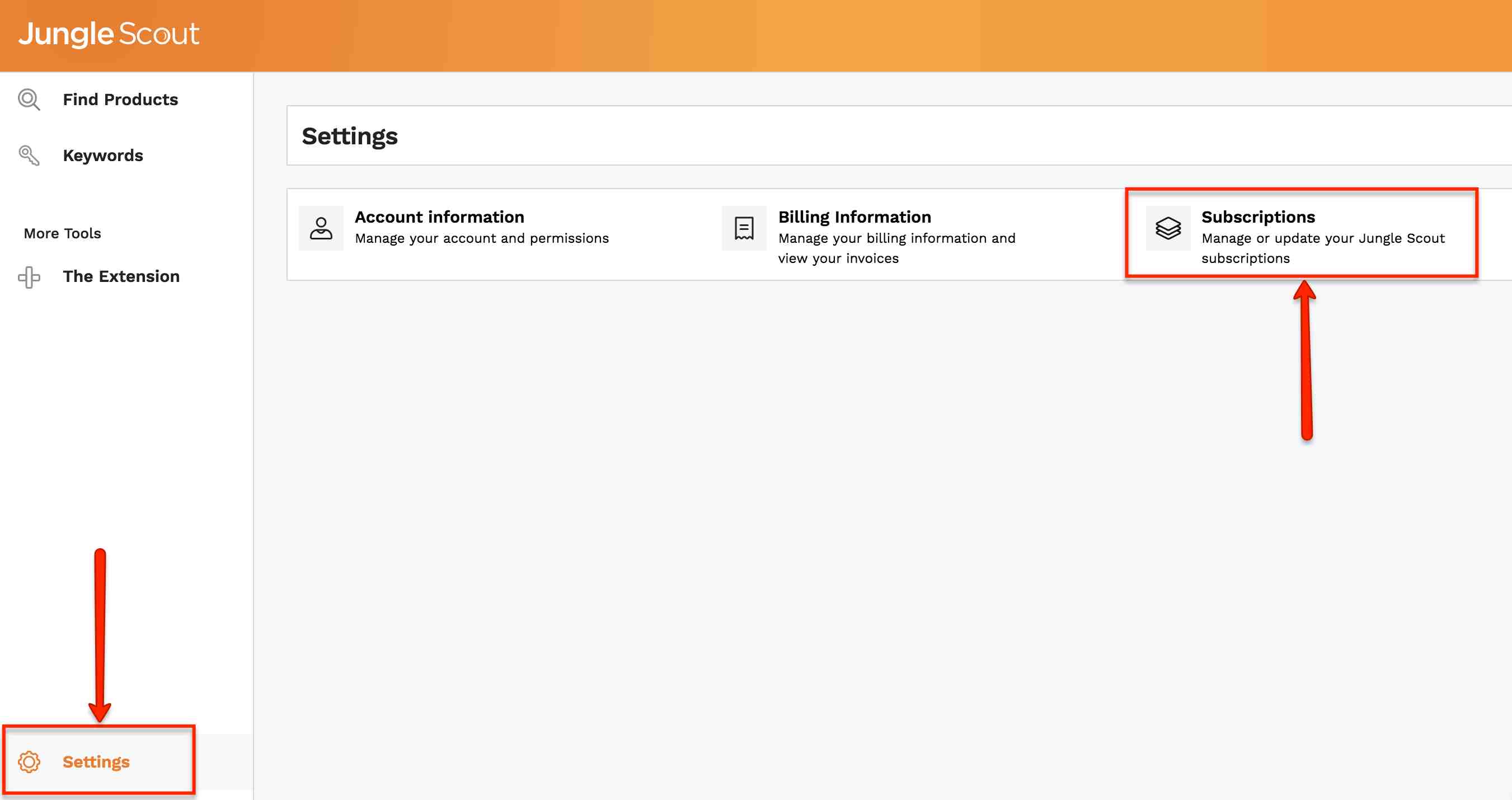Open the Keywords menu item

click(103, 156)
